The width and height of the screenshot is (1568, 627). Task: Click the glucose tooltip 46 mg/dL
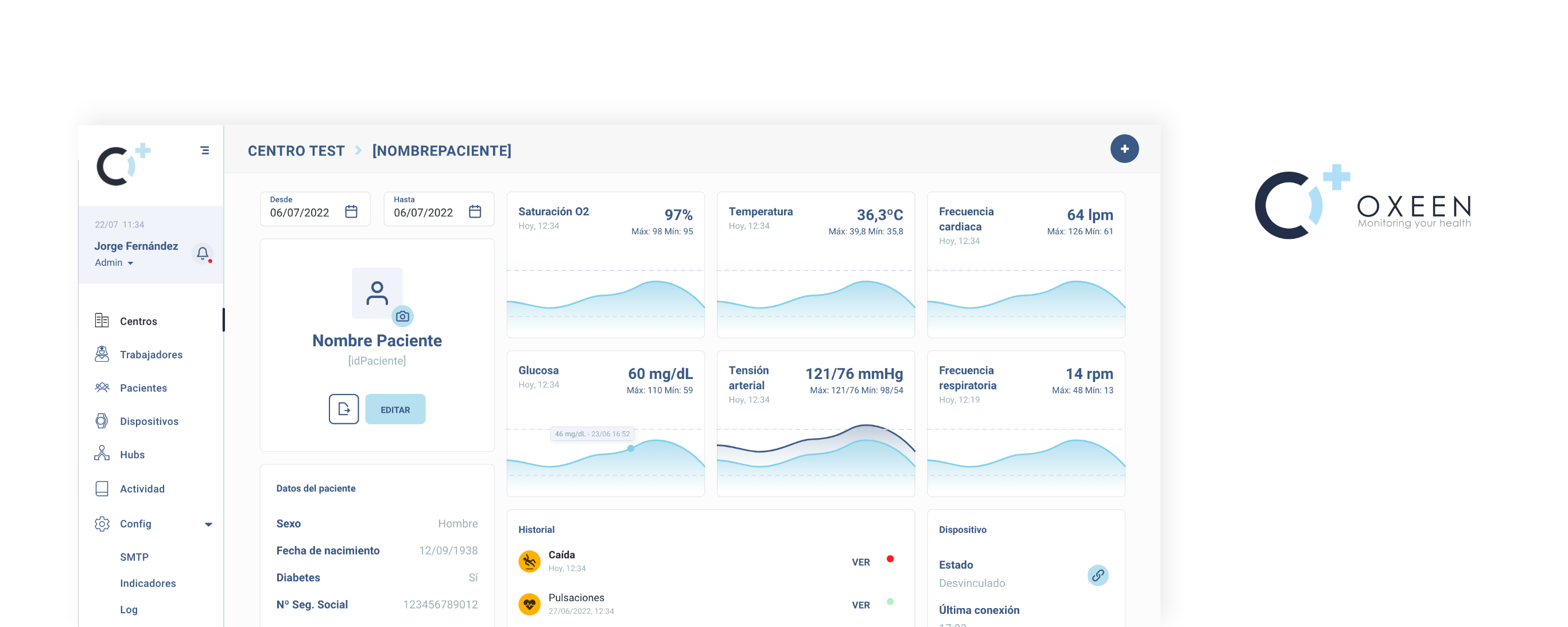point(592,434)
